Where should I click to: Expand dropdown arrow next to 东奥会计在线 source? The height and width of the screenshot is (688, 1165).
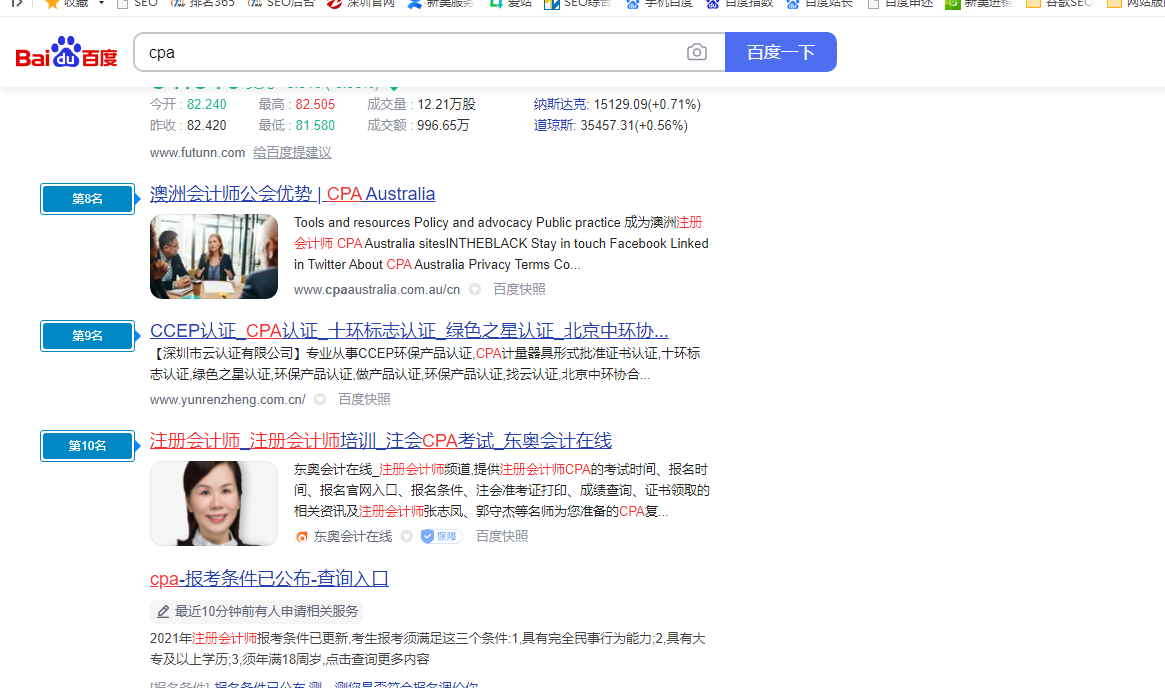(406, 537)
